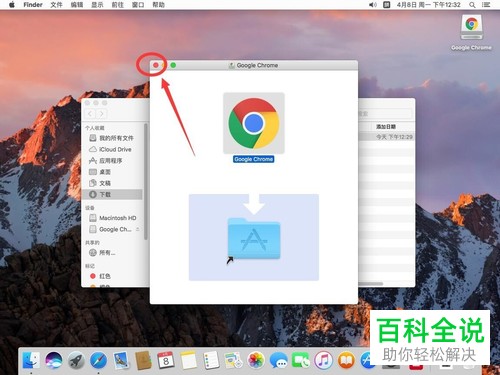Image resolution: width=500 pixels, height=375 pixels.
Task: Click the disk proxy icon in the Google Chrome title bar
Action: point(231,65)
